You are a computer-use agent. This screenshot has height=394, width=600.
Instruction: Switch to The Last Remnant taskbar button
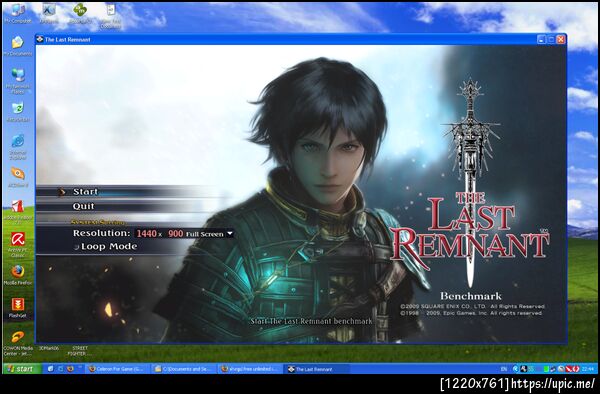pyautogui.click(x=316, y=369)
